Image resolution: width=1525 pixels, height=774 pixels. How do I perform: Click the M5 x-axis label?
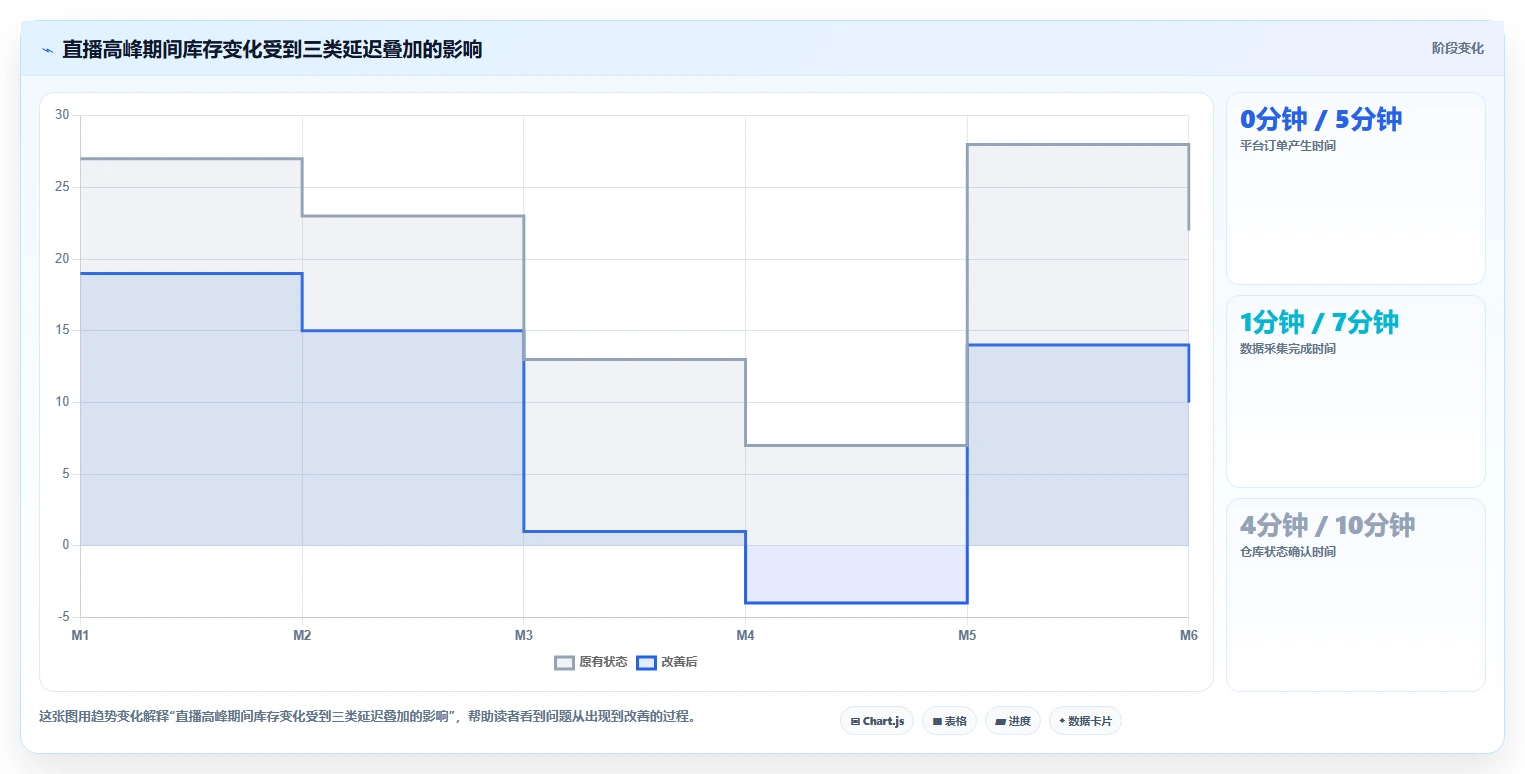(967, 635)
